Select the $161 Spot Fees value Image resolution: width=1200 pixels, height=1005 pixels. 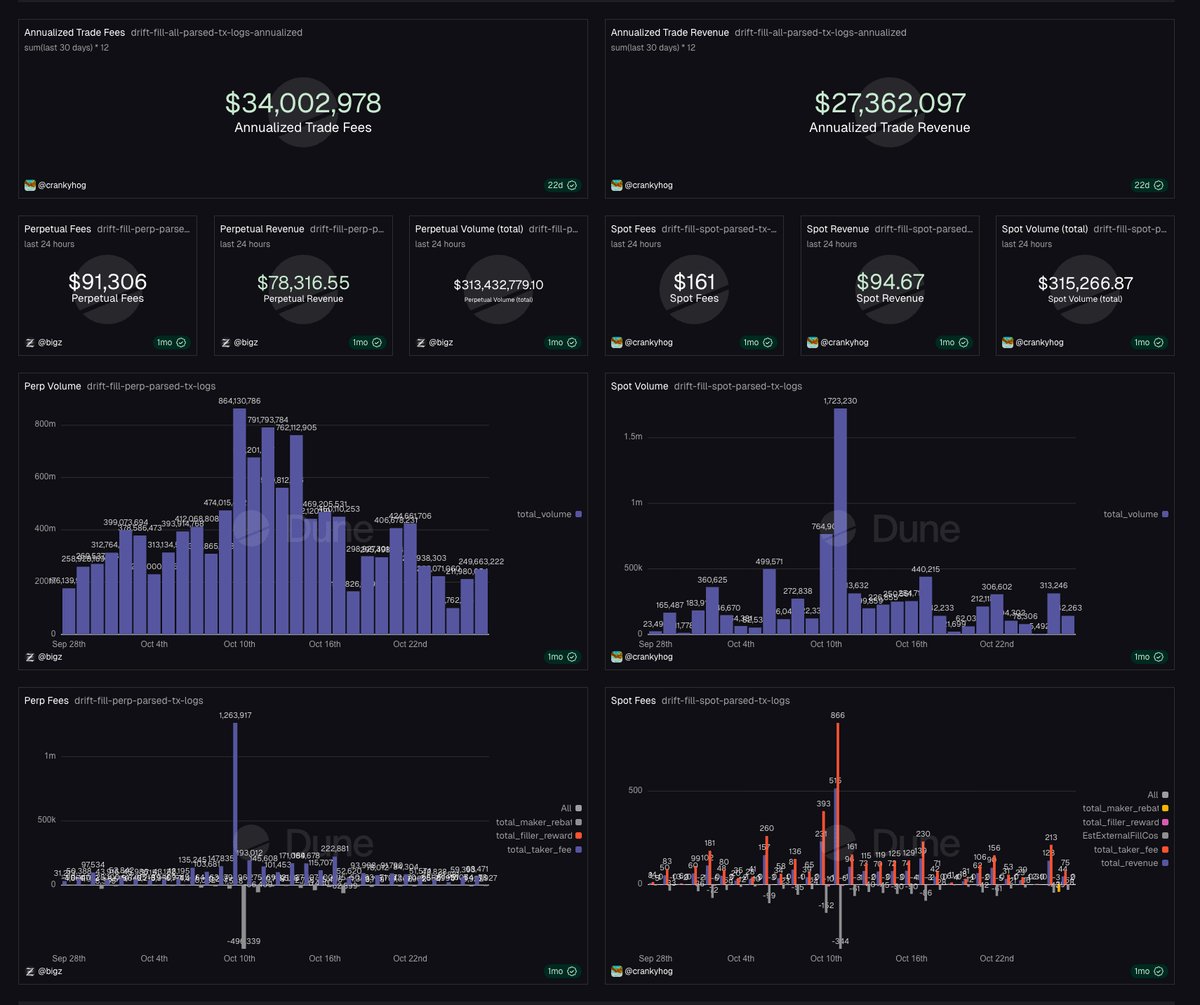[x=694, y=282]
